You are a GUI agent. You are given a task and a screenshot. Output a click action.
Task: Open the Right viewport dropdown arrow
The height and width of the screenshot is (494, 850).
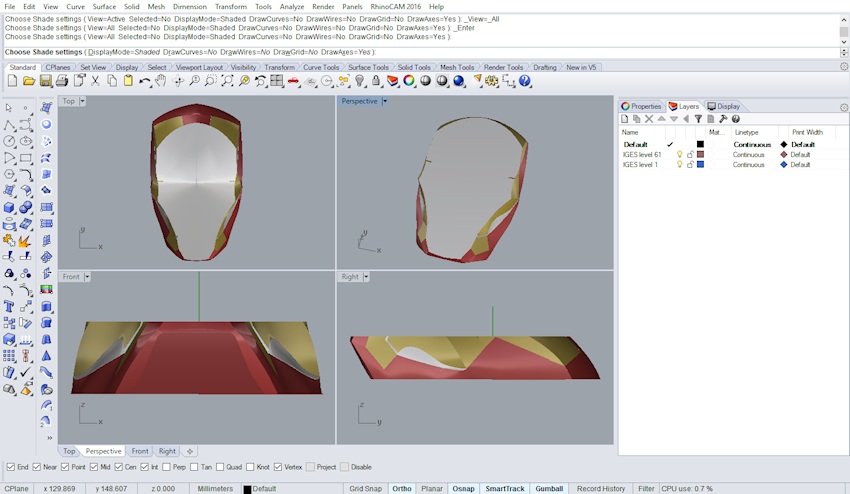tap(366, 277)
